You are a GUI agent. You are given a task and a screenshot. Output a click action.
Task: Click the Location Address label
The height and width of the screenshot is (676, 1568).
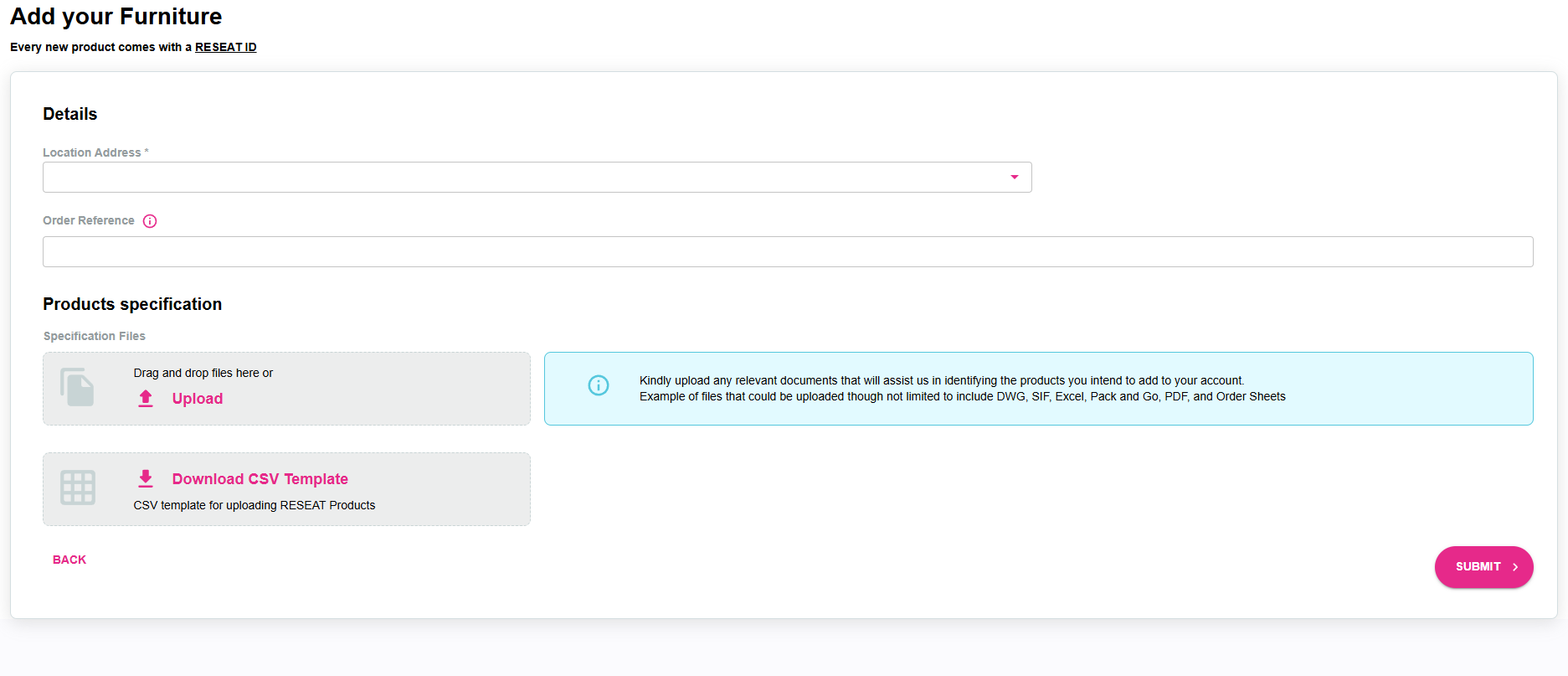[x=92, y=152]
